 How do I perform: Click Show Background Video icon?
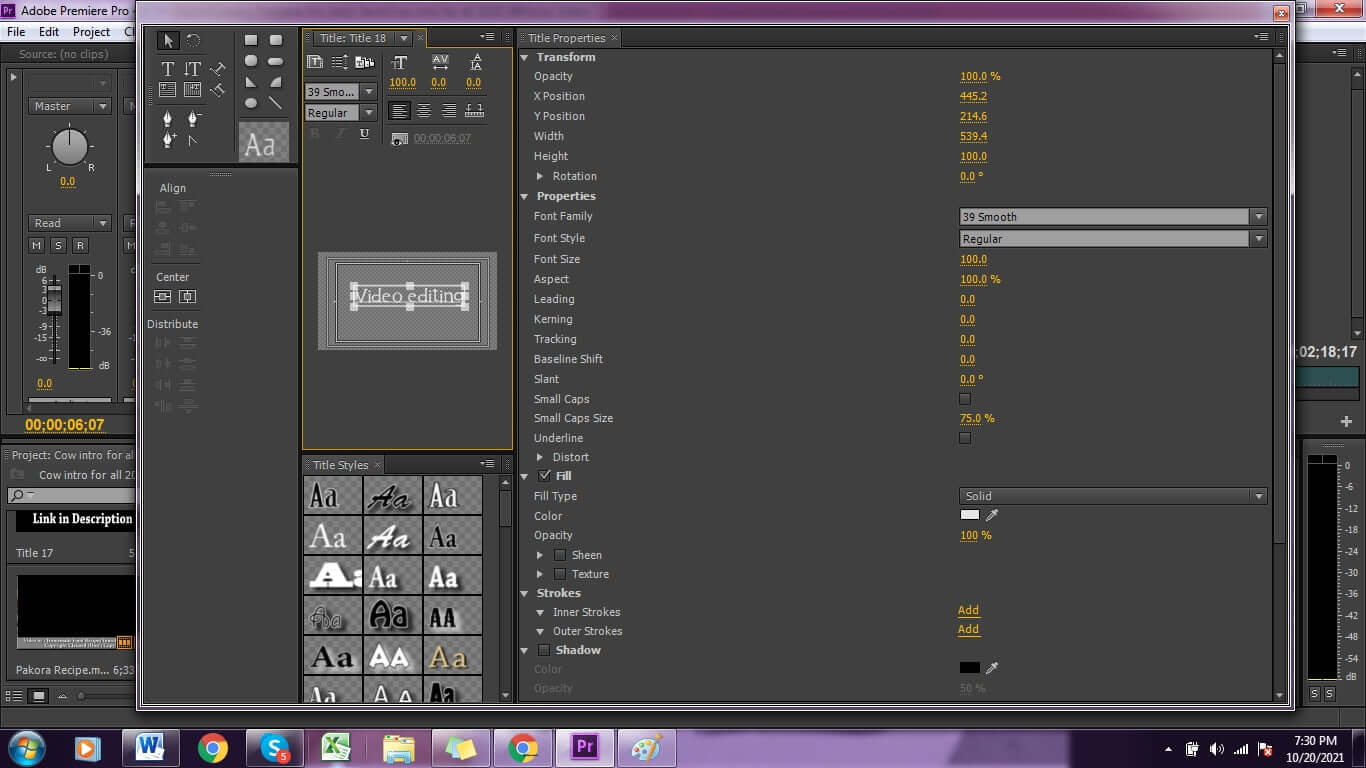399,139
